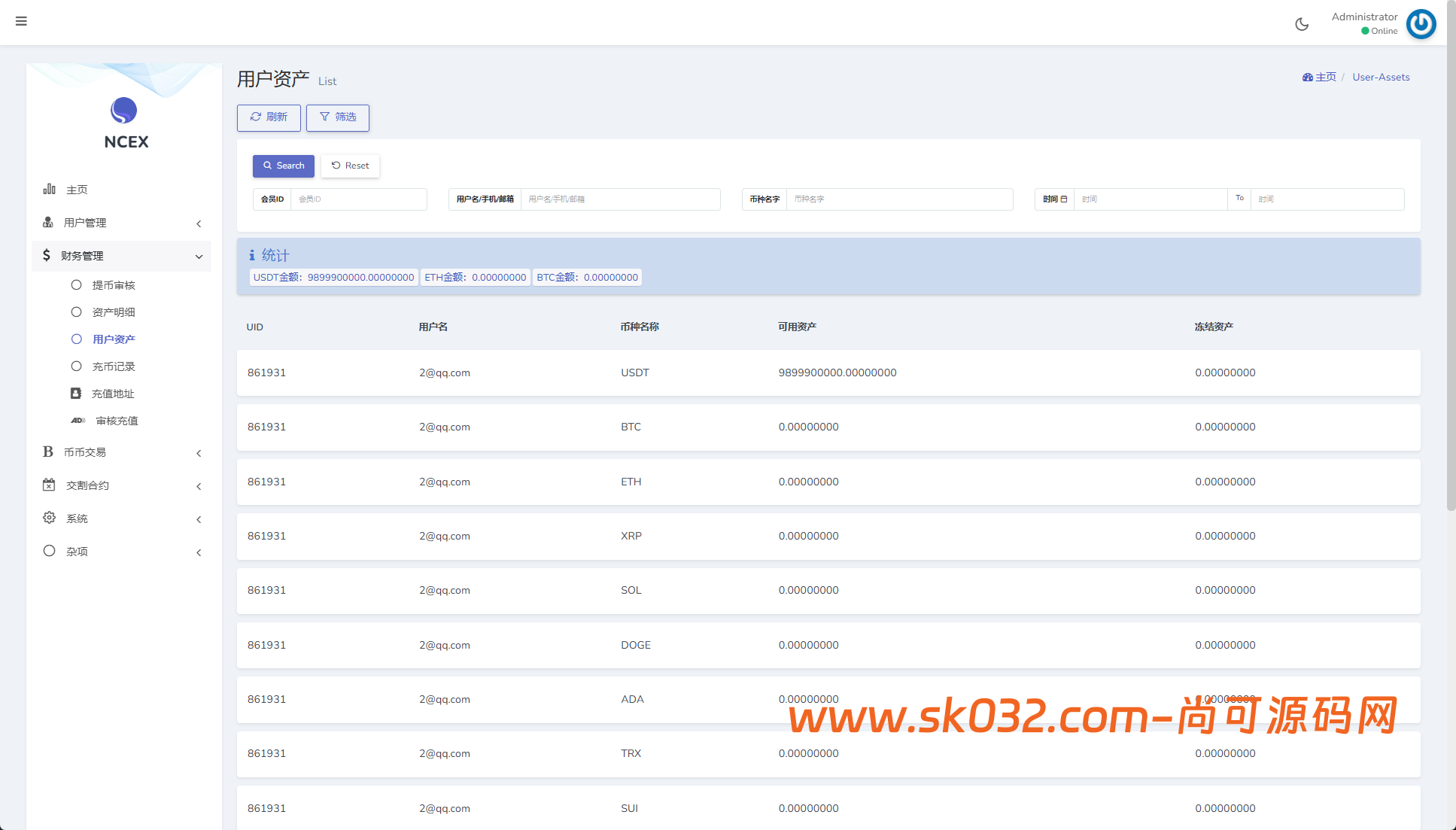This screenshot has height=830, width=1456.
Task: Expand the 币币交易 menu chevron
Action: point(199,453)
